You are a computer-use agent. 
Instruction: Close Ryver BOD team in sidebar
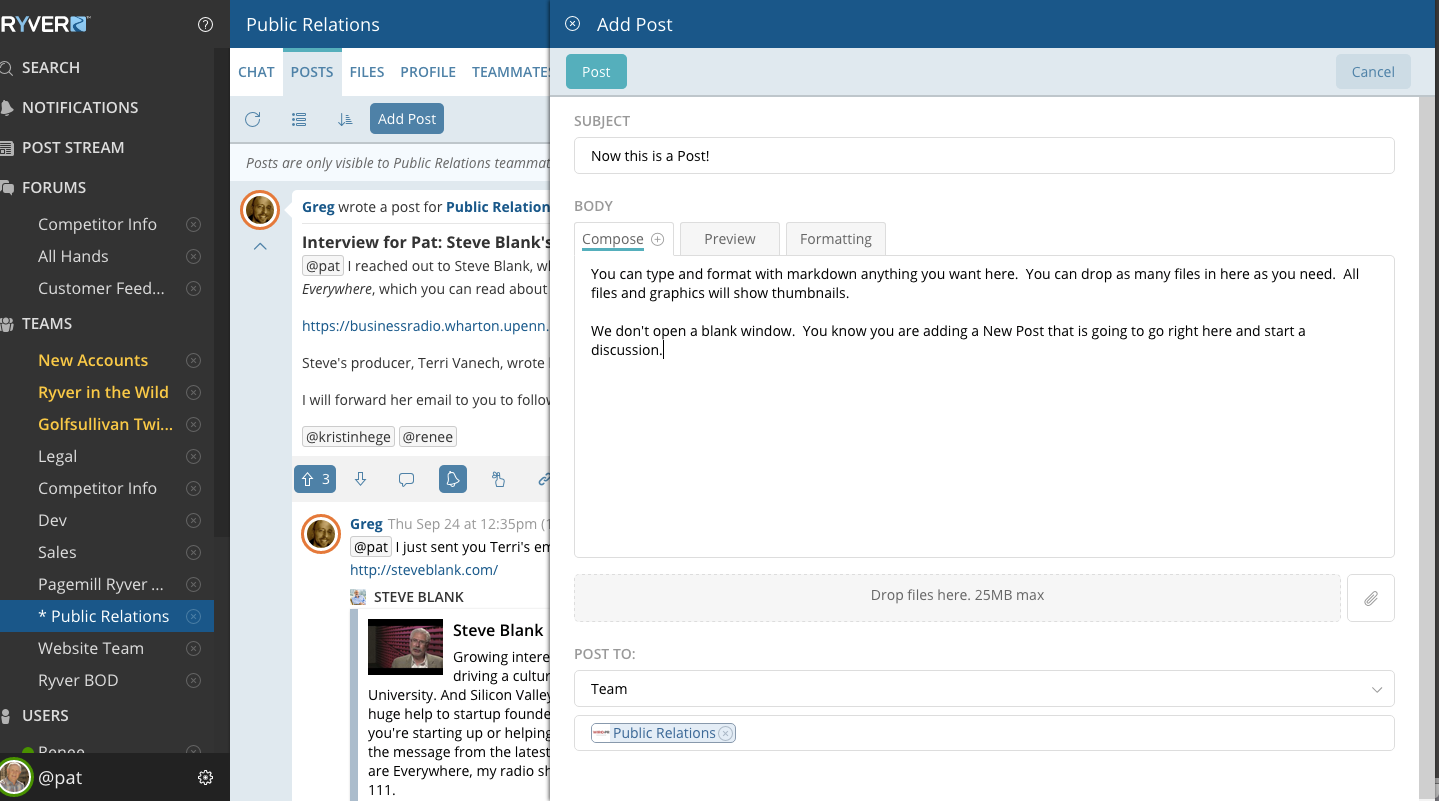[x=194, y=680]
